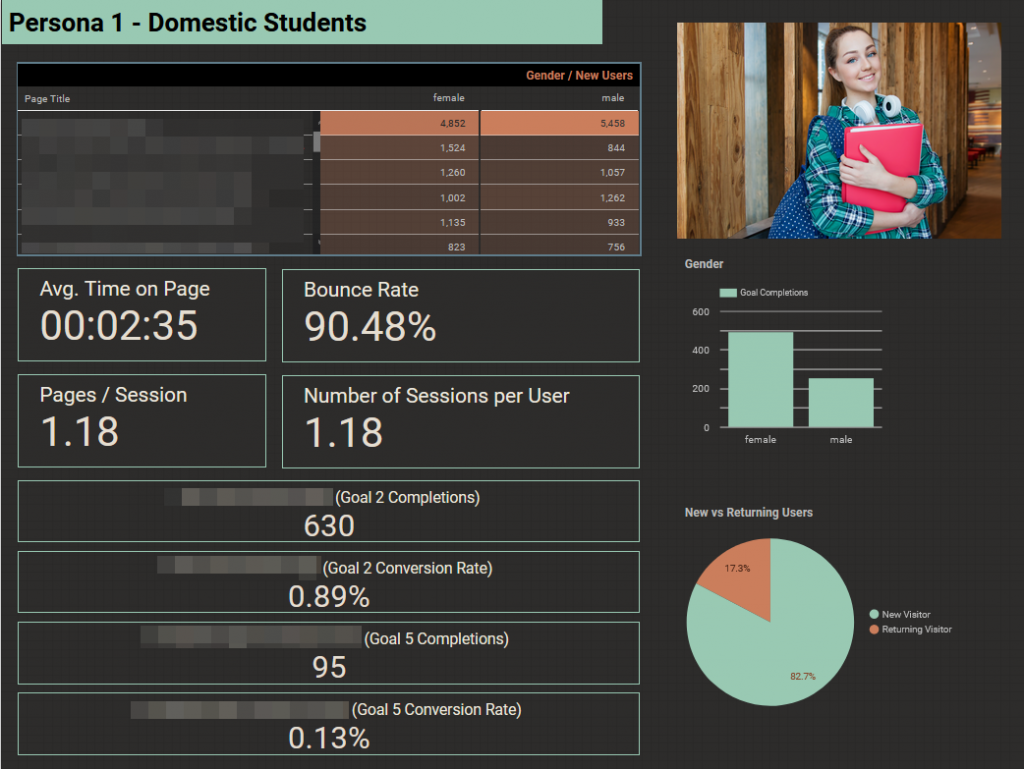1024x769 pixels.
Task: Select the Avg. Time on Page scorecard
Action: pyautogui.click(x=142, y=314)
